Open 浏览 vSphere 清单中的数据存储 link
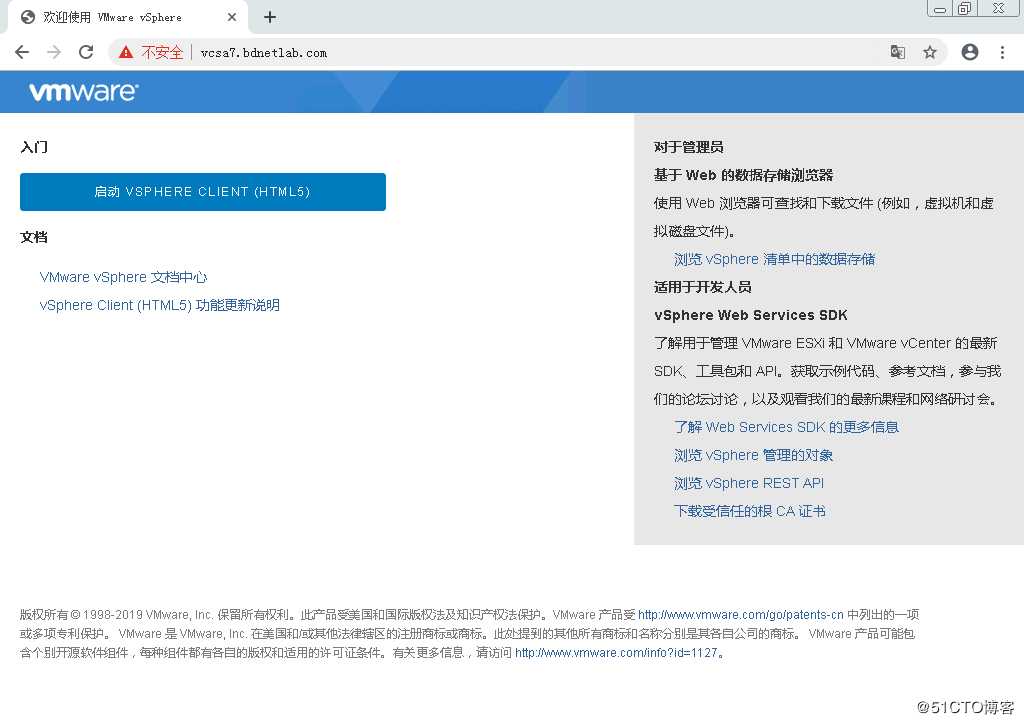Screen dimensions: 1024x724 pyautogui.click(x=775, y=259)
